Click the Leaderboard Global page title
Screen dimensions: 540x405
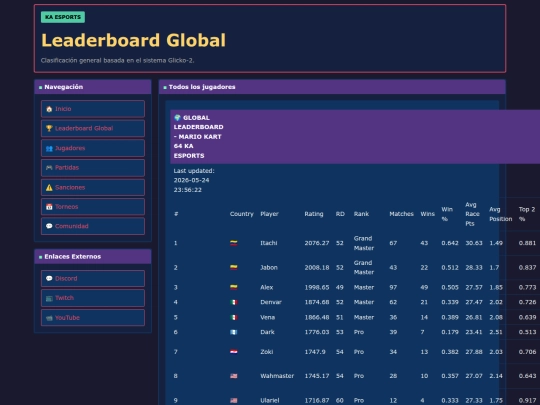[133, 40]
